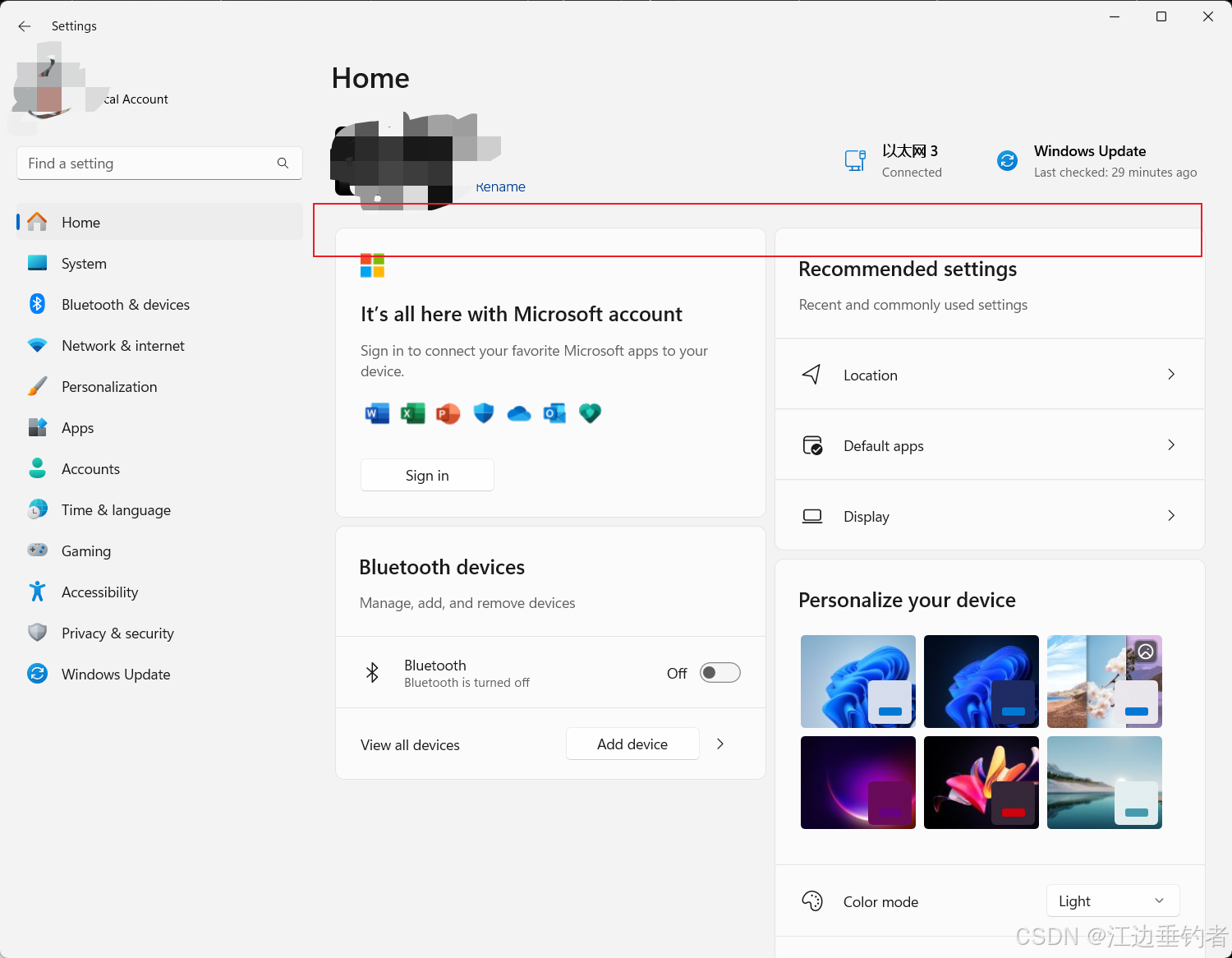Click the Find a setting search box
The image size is (1232, 958).
[159, 164]
